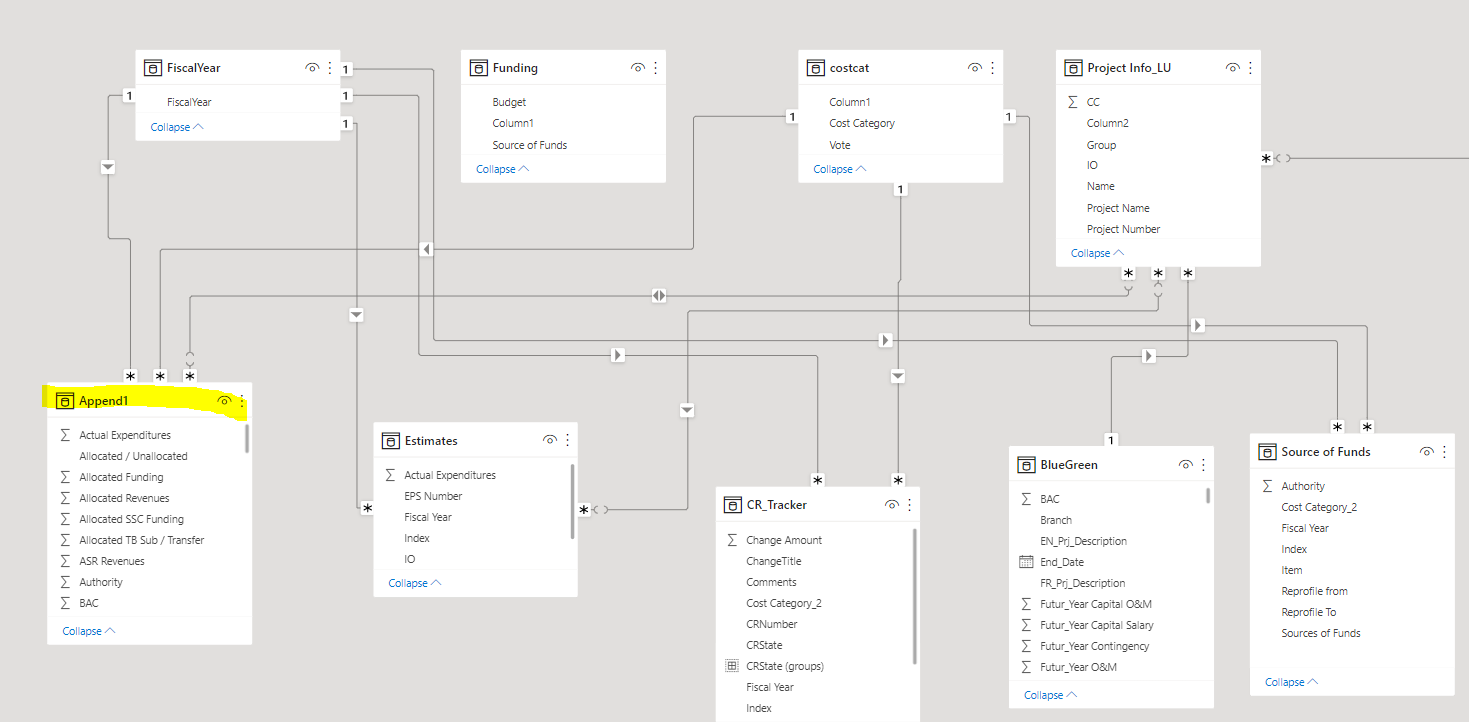The height and width of the screenshot is (722, 1469).
Task: Select the Cost Category field in costcat
Action: point(862,123)
